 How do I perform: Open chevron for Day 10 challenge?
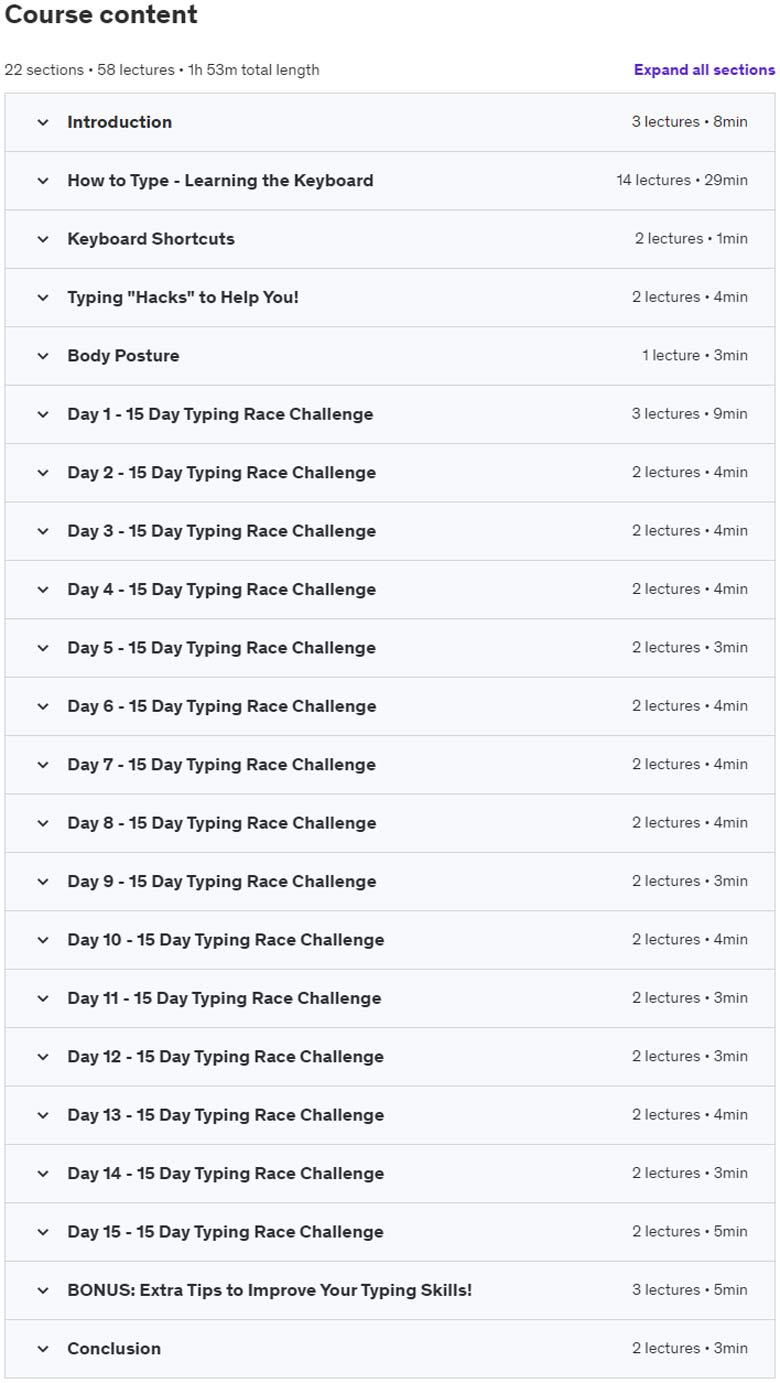pos(43,940)
